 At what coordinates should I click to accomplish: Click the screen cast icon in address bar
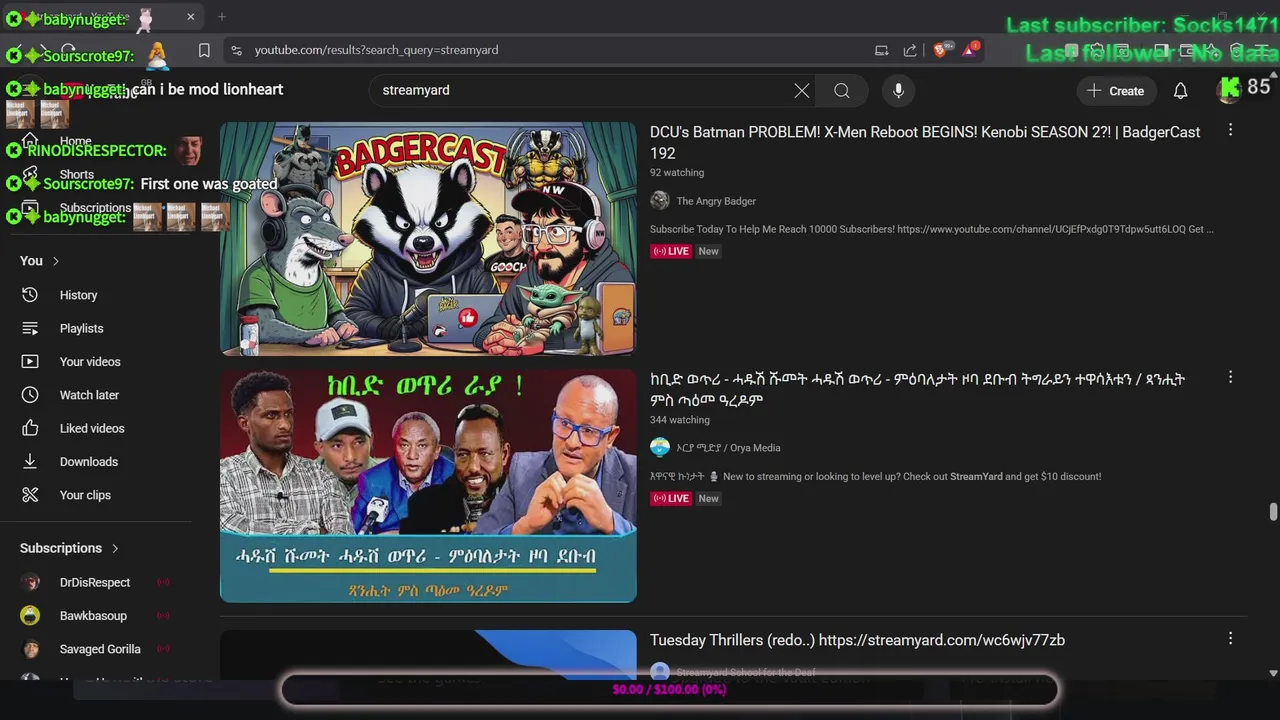[x=881, y=50]
